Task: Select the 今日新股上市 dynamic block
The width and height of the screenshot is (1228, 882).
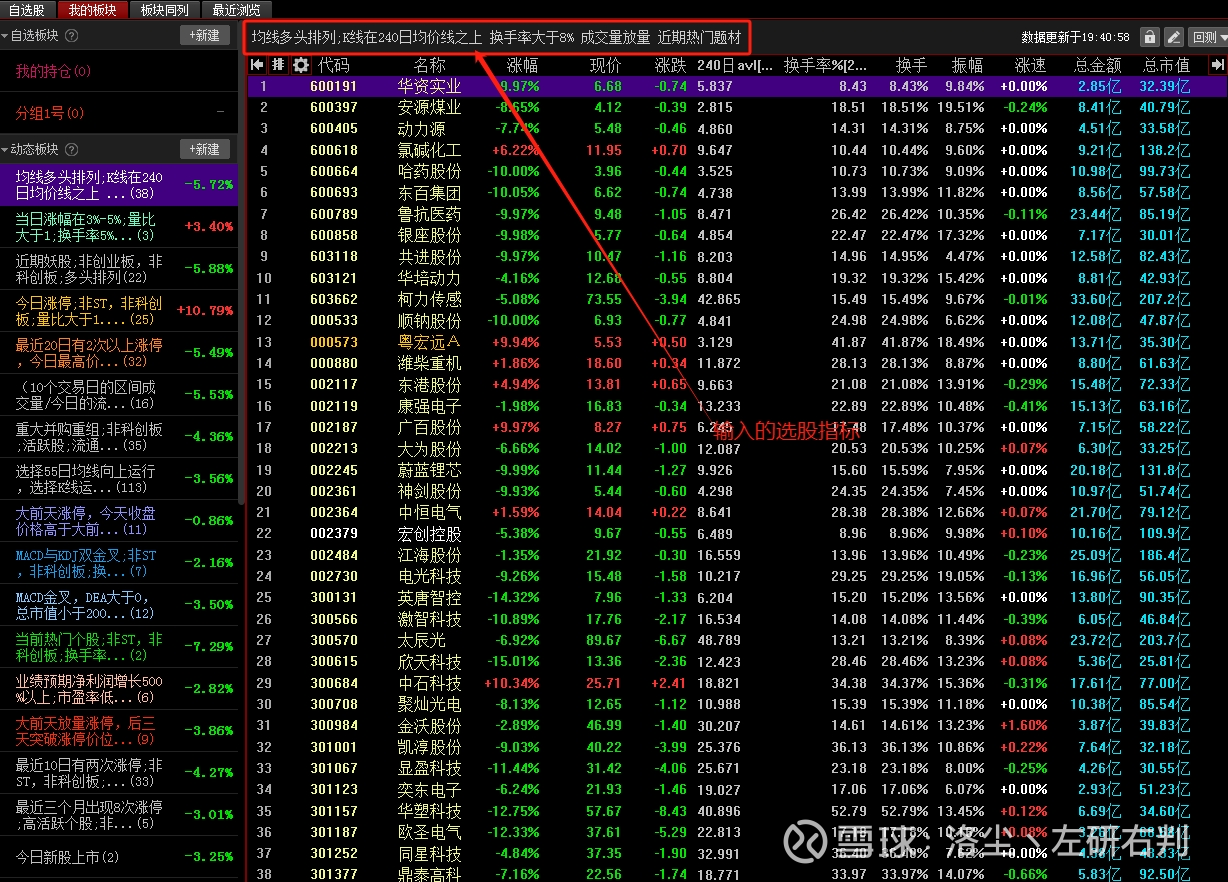Action: click(x=67, y=857)
